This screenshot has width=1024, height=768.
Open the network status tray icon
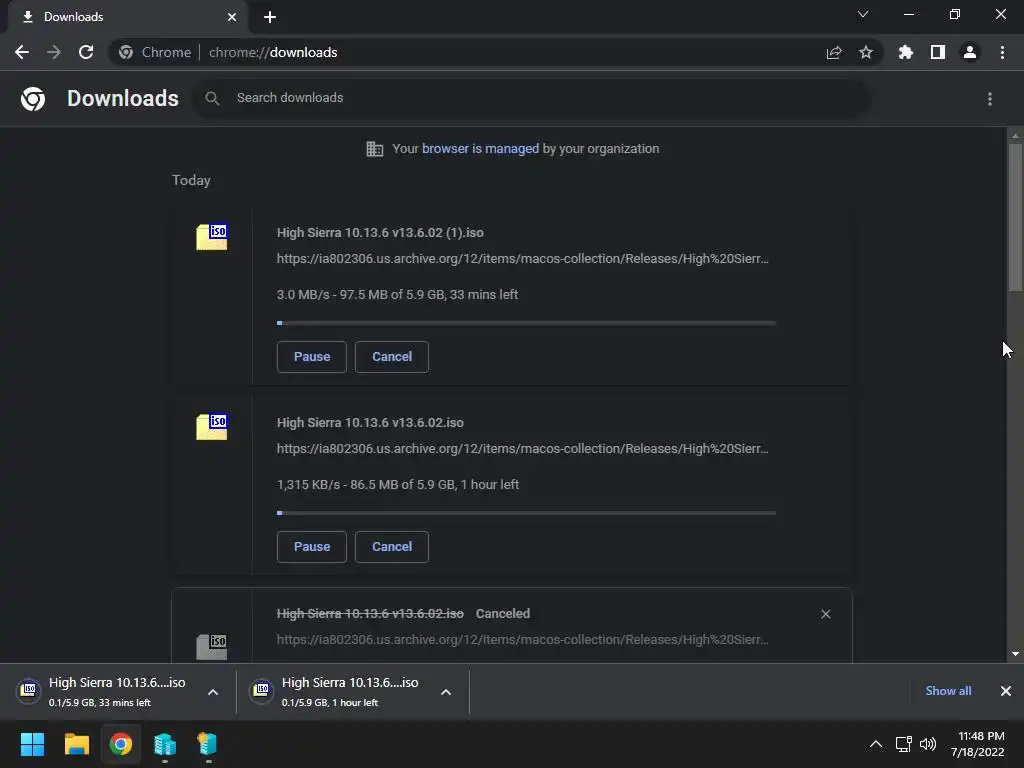[904, 744]
